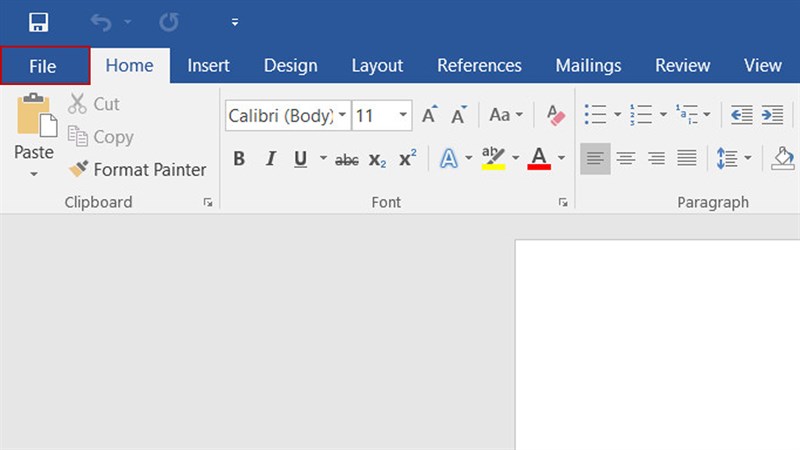Image resolution: width=800 pixels, height=450 pixels.
Task: Open the Undo history dropdown arrow
Action: click(128, 21)
